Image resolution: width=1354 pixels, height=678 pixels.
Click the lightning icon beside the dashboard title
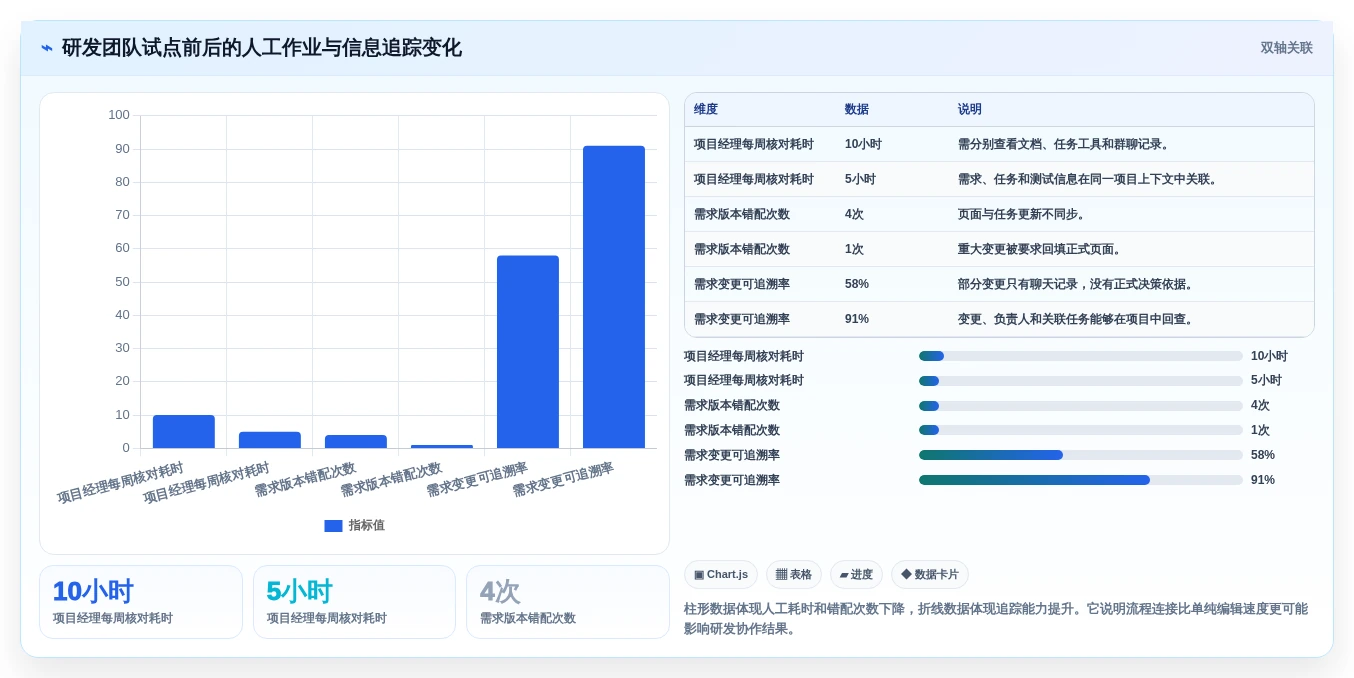pos(47,48)
